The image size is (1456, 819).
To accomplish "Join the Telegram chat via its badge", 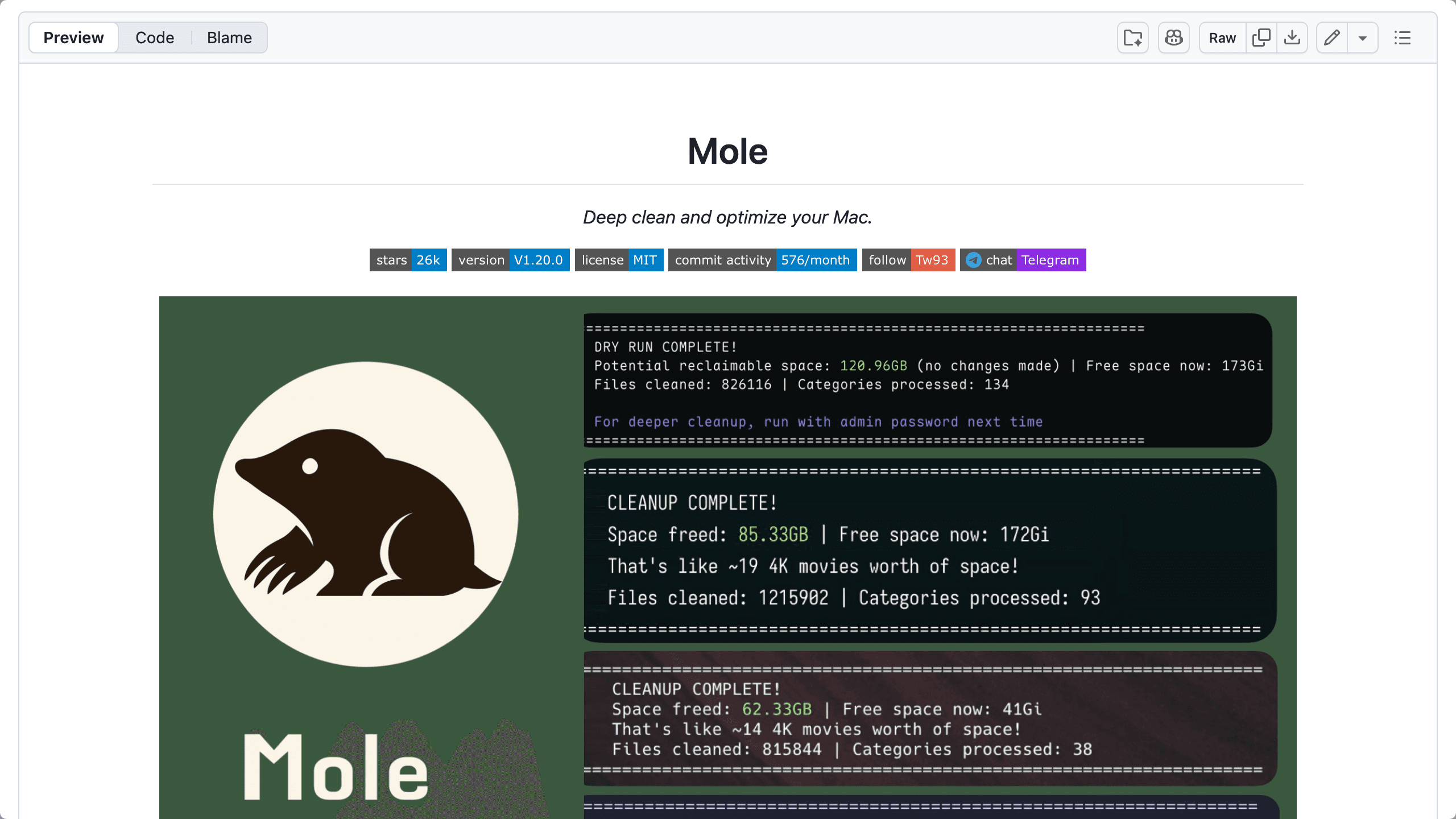I will (1050, 260).
